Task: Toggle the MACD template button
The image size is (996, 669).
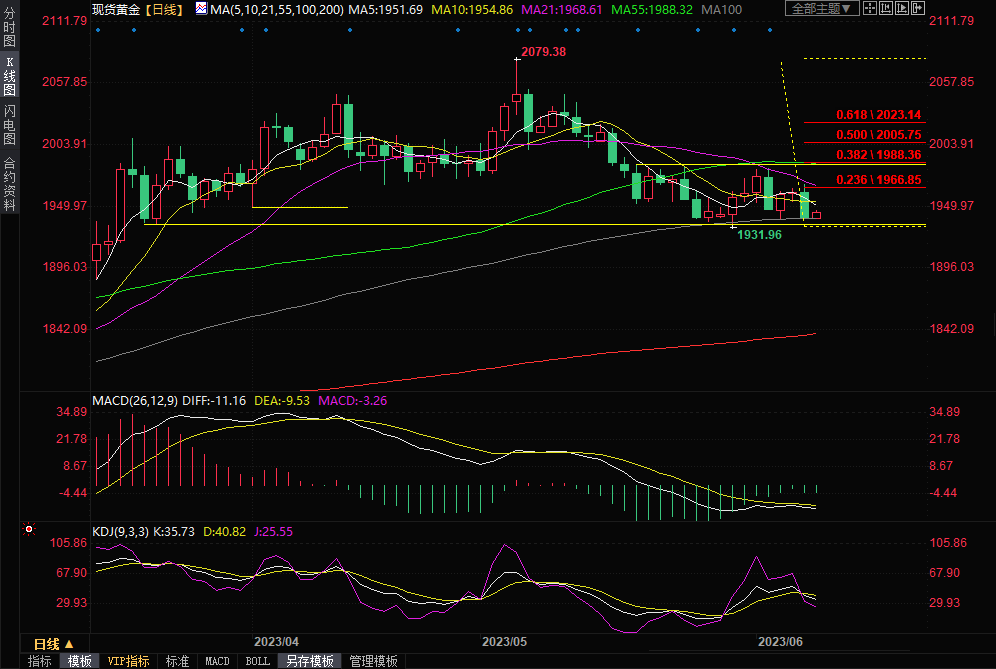Action: tap(217, 661)
